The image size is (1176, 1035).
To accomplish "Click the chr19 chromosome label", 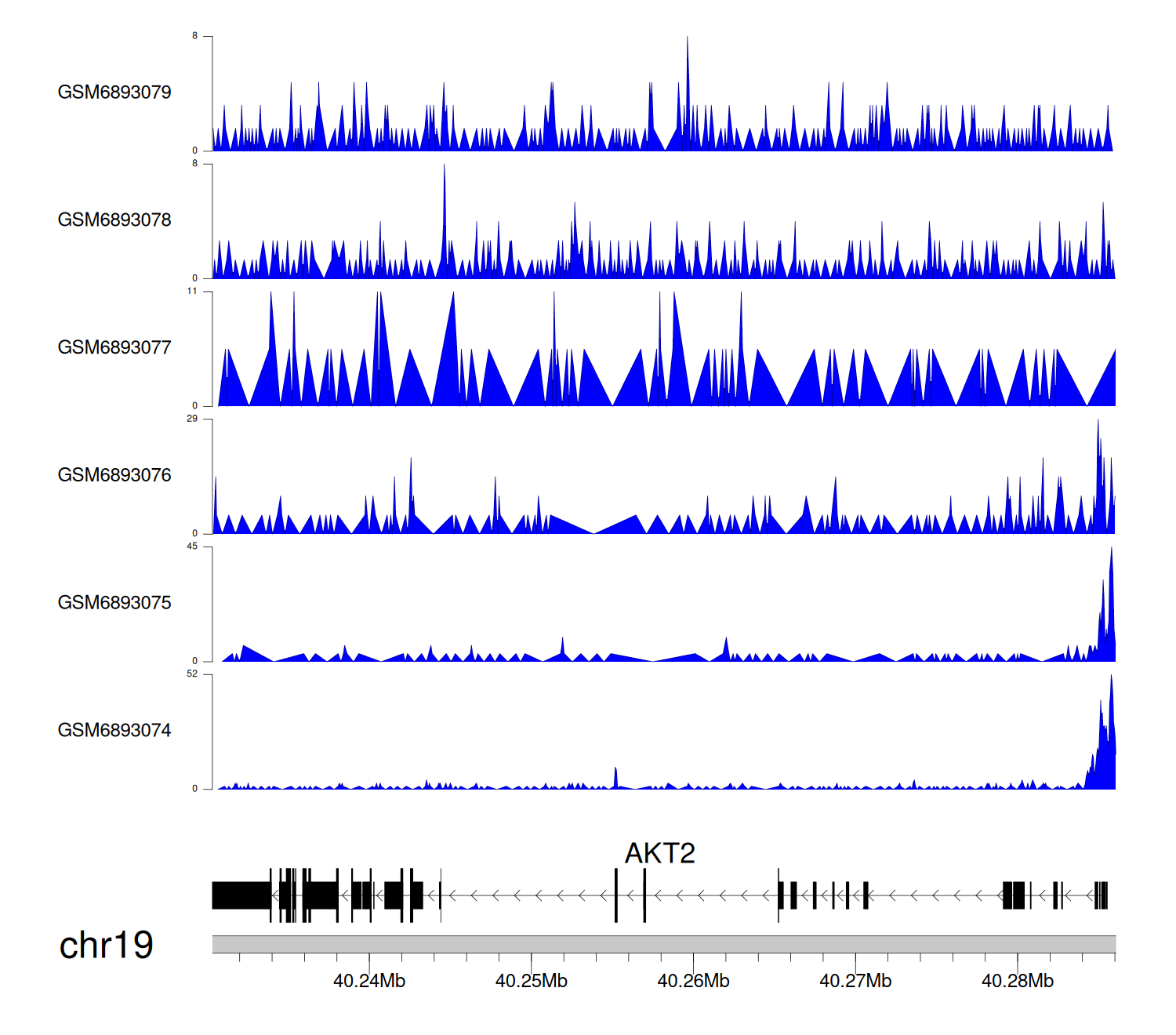I will click(106, 946).
